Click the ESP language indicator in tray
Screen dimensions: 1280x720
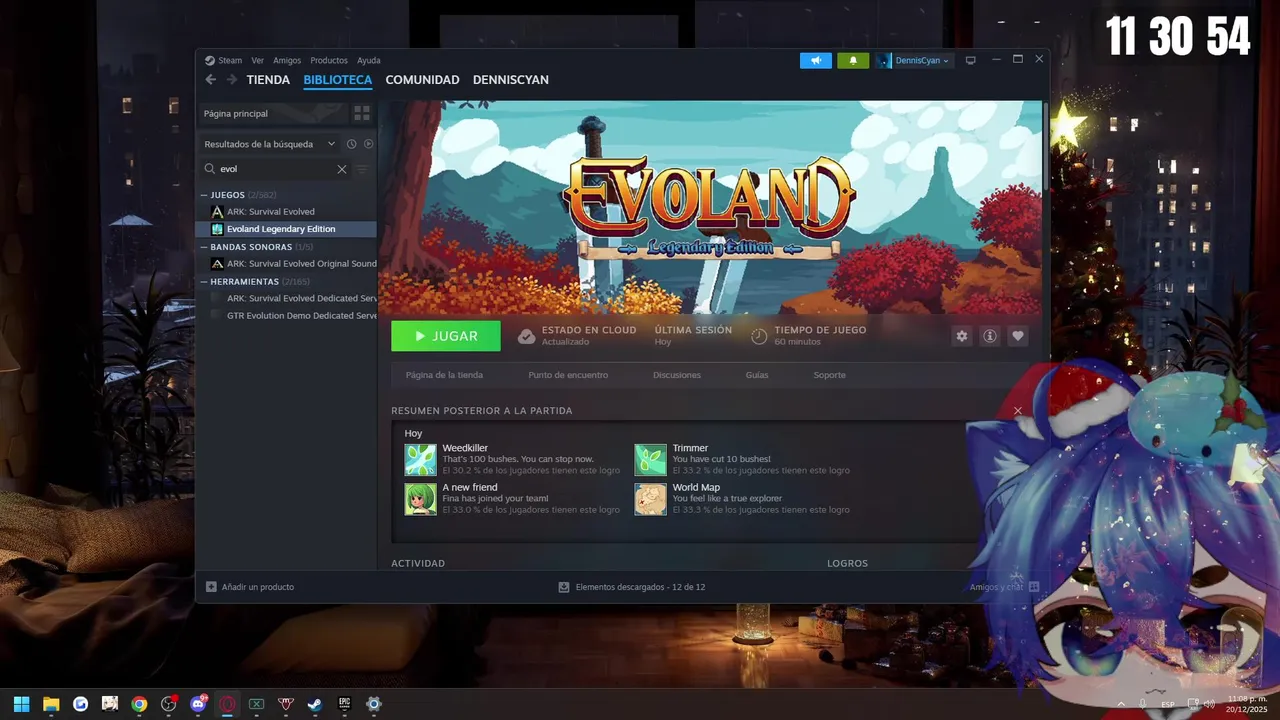[1168, 704]
